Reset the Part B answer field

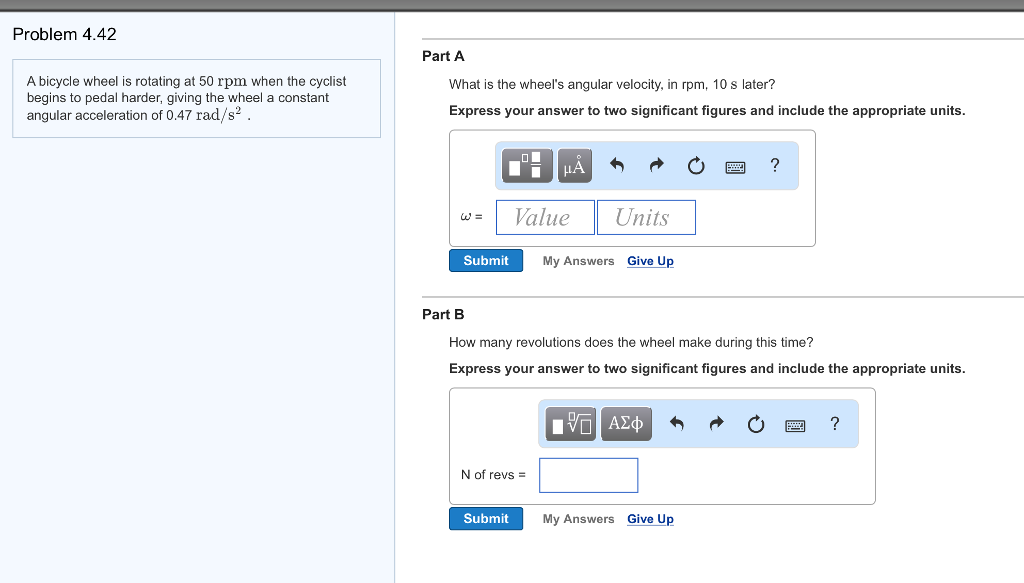coord(756,424)
